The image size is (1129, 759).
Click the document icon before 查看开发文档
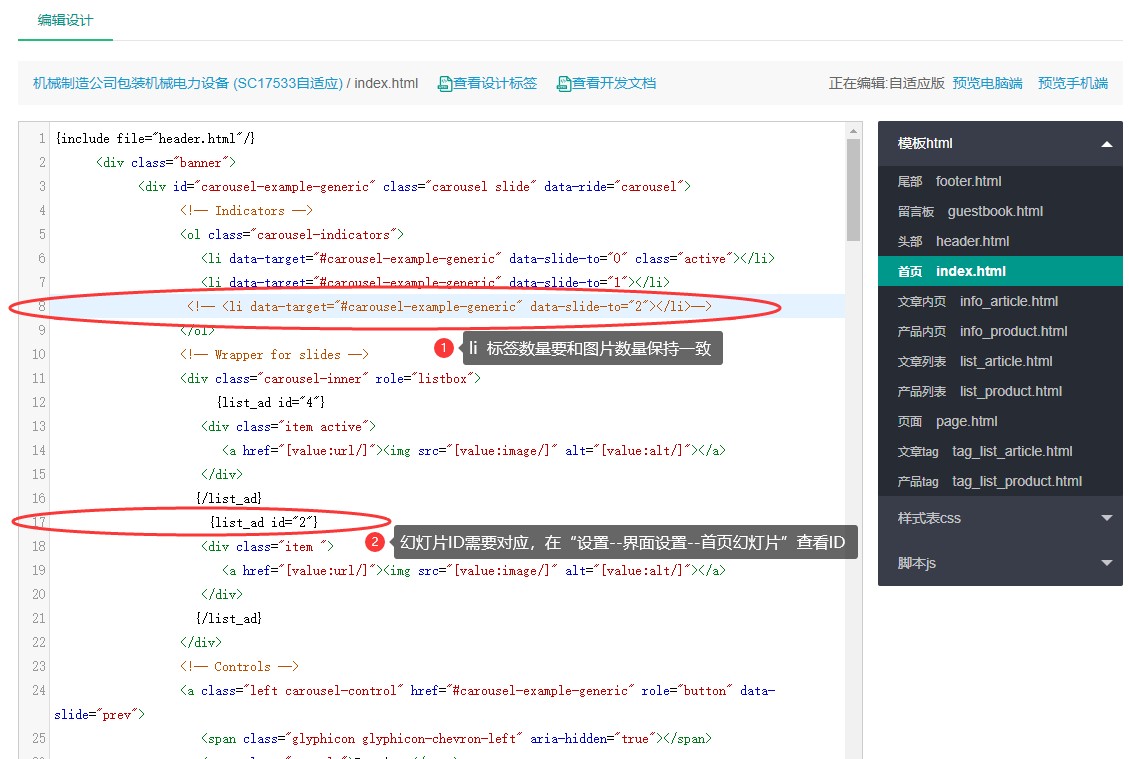(x=562, y=84)
